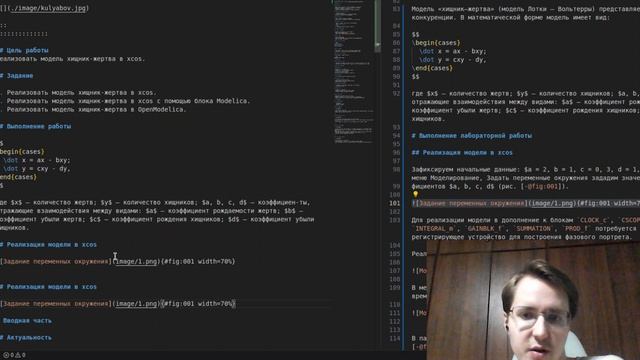Click "# Выполнение лабораторной работы" heading in right pane

471,136
